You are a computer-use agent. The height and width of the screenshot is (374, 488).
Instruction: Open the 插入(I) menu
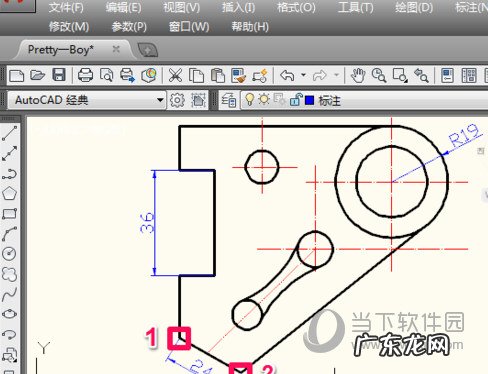[238, 7]
